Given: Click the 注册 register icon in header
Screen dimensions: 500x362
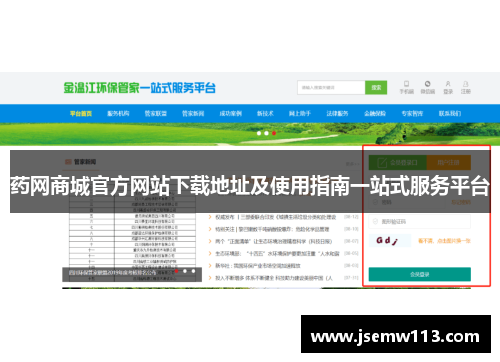Looking at the screenshot, I should (x=466, y=87).
